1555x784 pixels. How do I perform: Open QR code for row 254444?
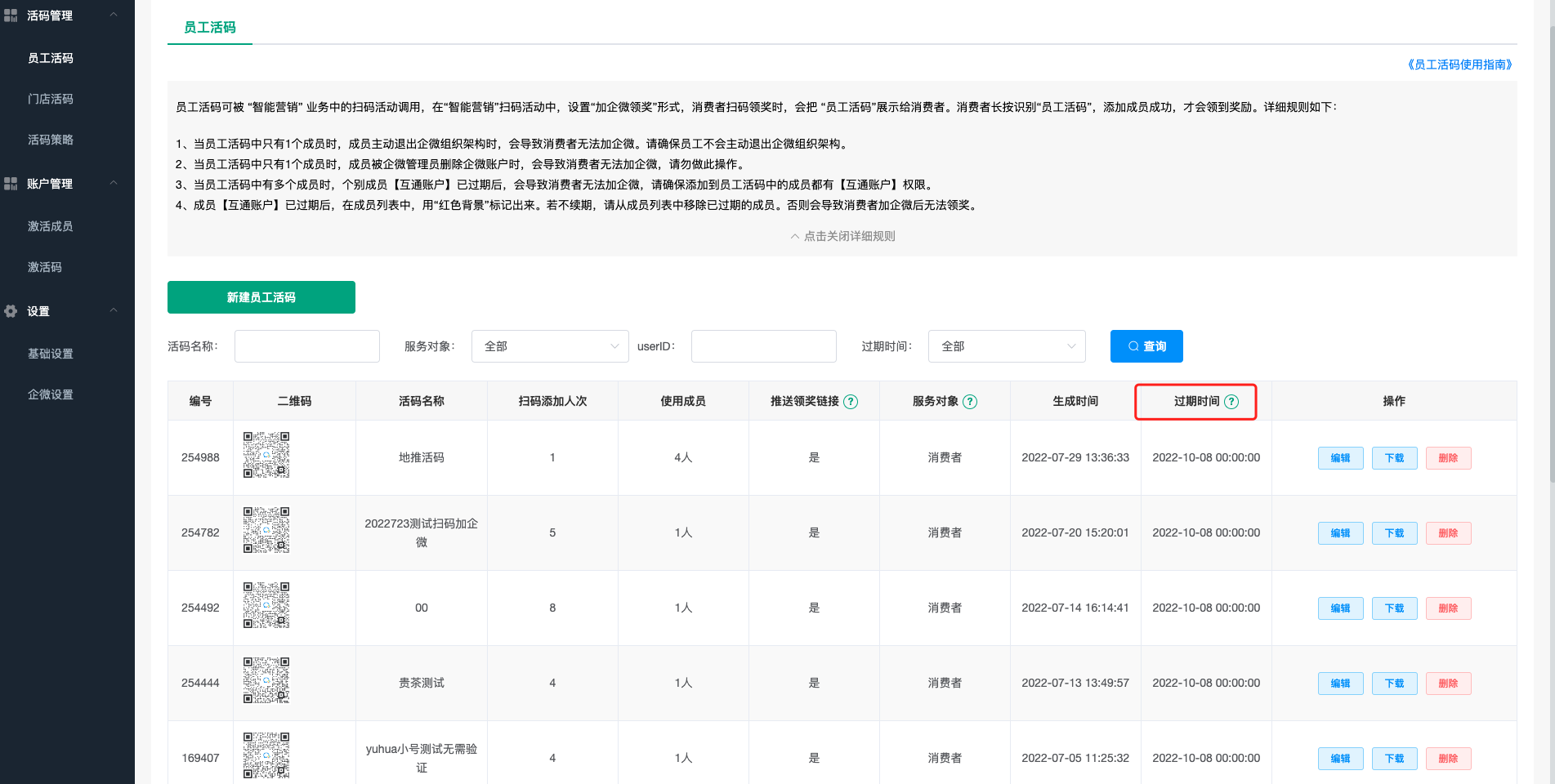pos(266,680)
